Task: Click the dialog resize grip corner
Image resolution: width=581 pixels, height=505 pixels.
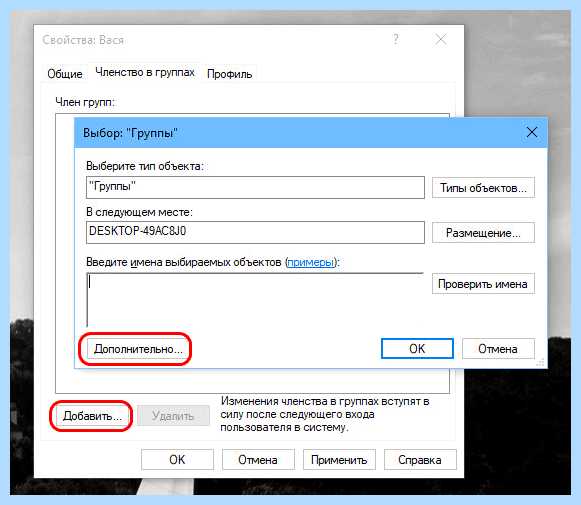Action: (541, 363)
